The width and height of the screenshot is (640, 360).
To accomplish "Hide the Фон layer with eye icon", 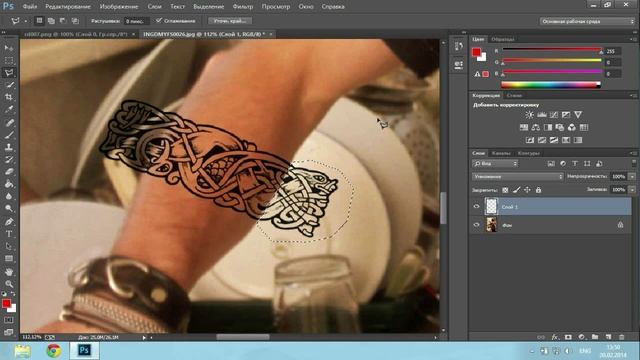I will click(x=476, y=225).
